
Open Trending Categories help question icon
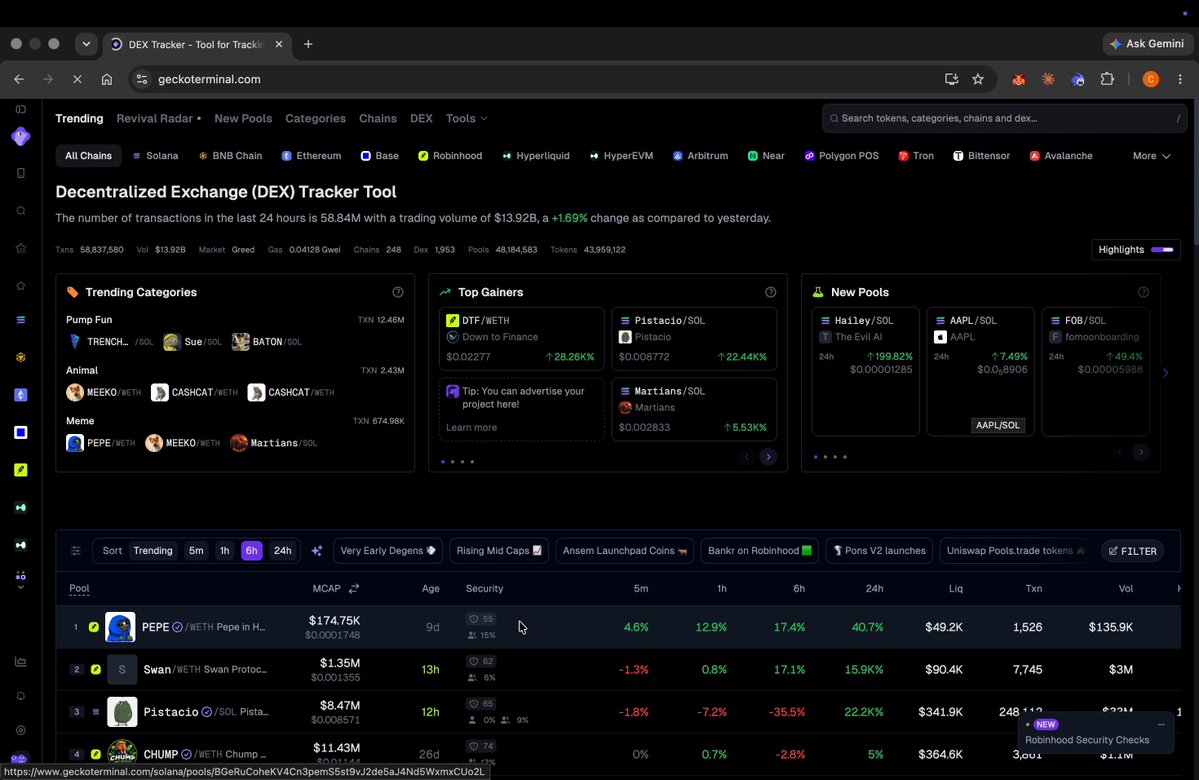[398, 292]
